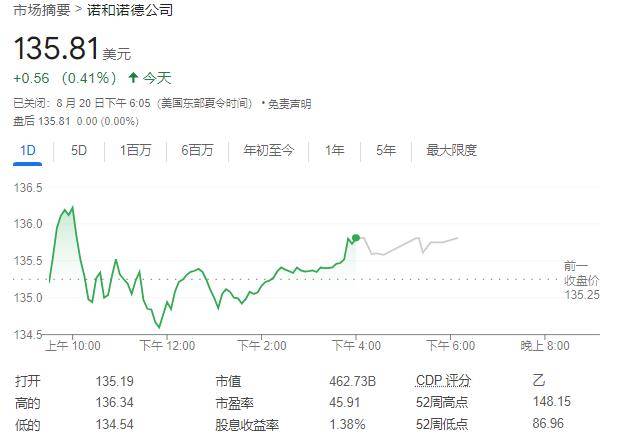Click the 134.5 y-axis label
Image resolution: width=622 pixels, height=439 pixels.
[28, 335]
